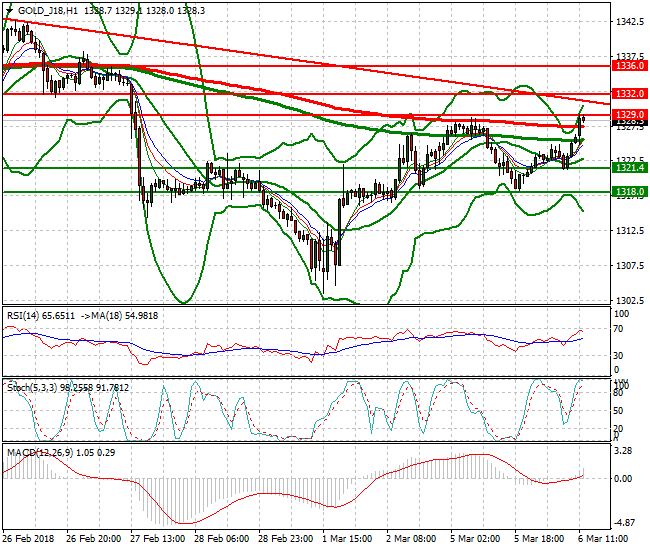Click the 1307.5 price scale value
650x550 pixels.
[x=630, y=265]
